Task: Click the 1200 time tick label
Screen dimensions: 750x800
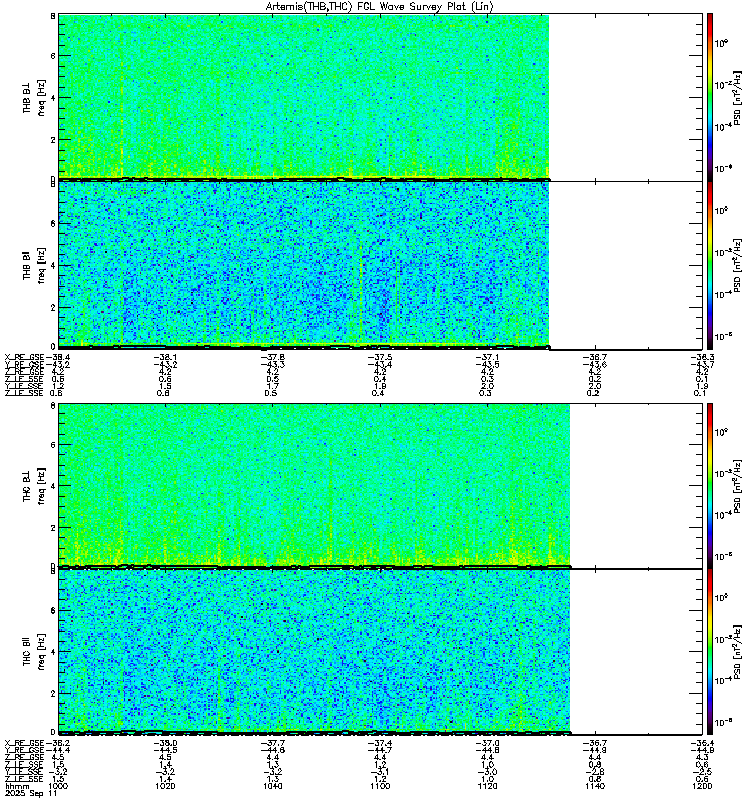Action: pyautogui.click(x=702, y=786)
